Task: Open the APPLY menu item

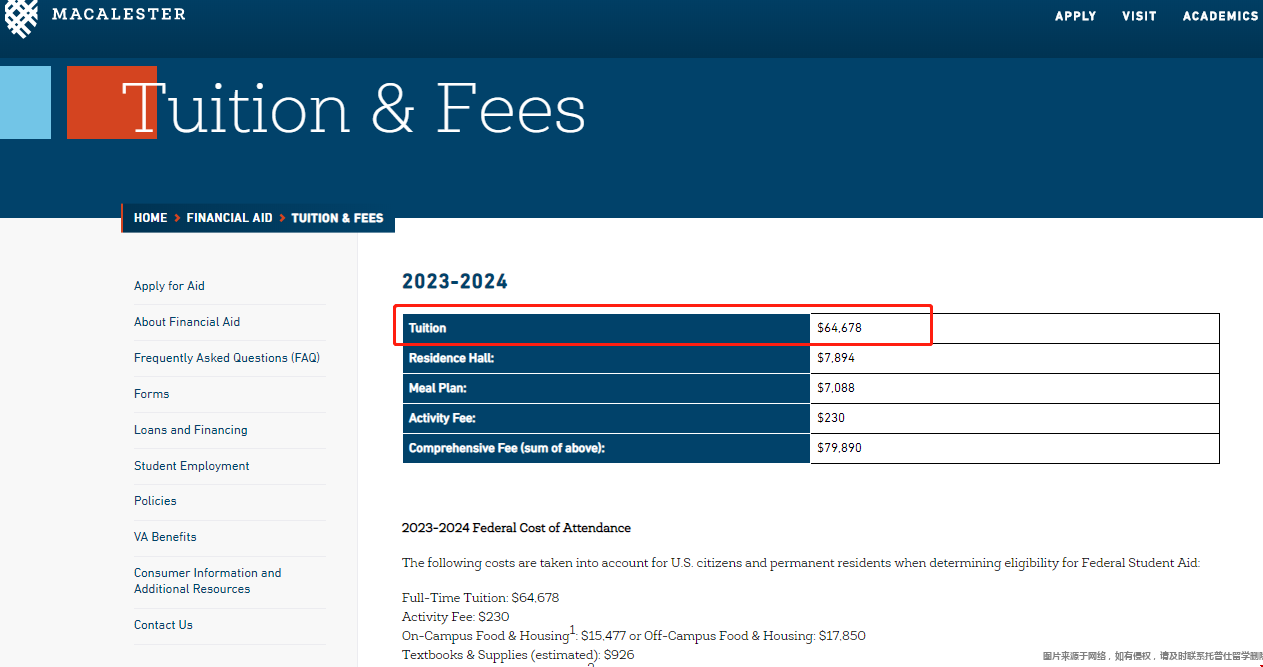Action: [x=1075, y=16]
